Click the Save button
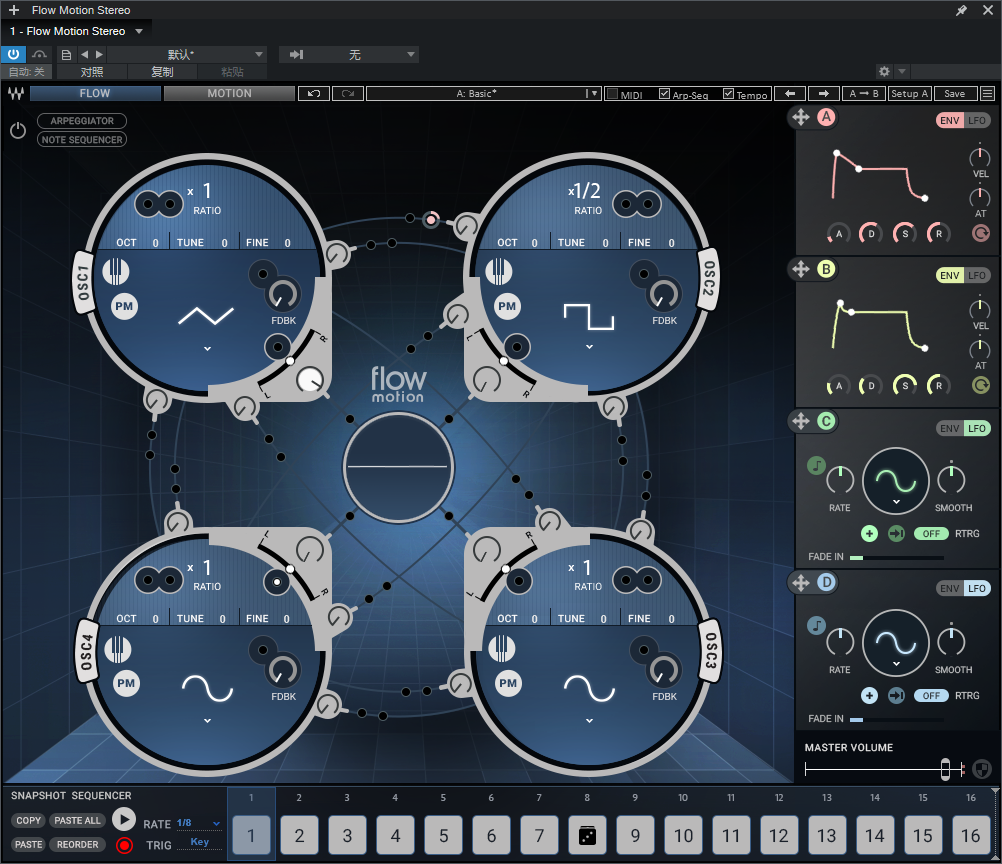The width and height of the screenshot is (1002, 864). (x=955, y=93)
